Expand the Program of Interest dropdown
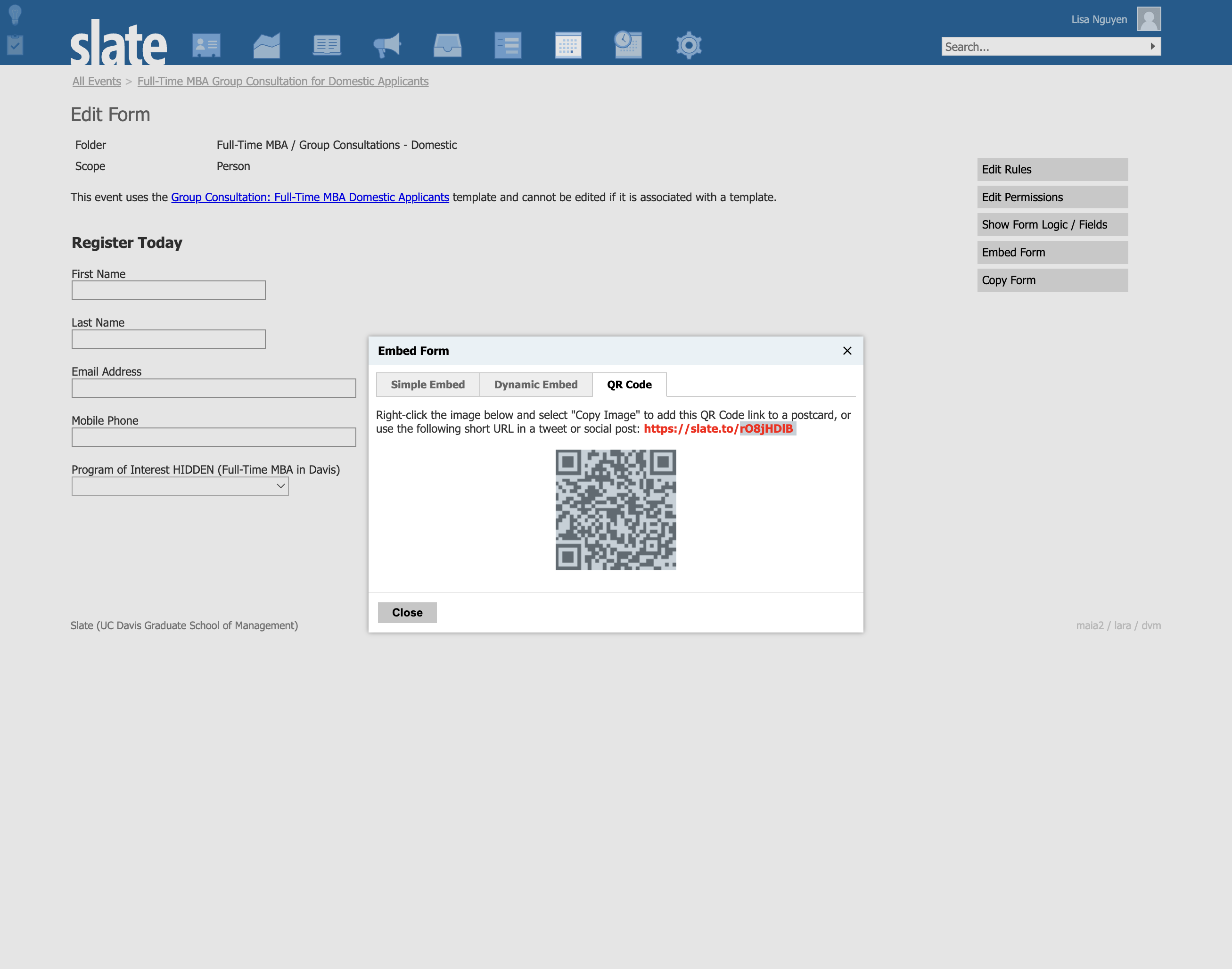This screenshot has width=1232, height=969. point(181,486)
